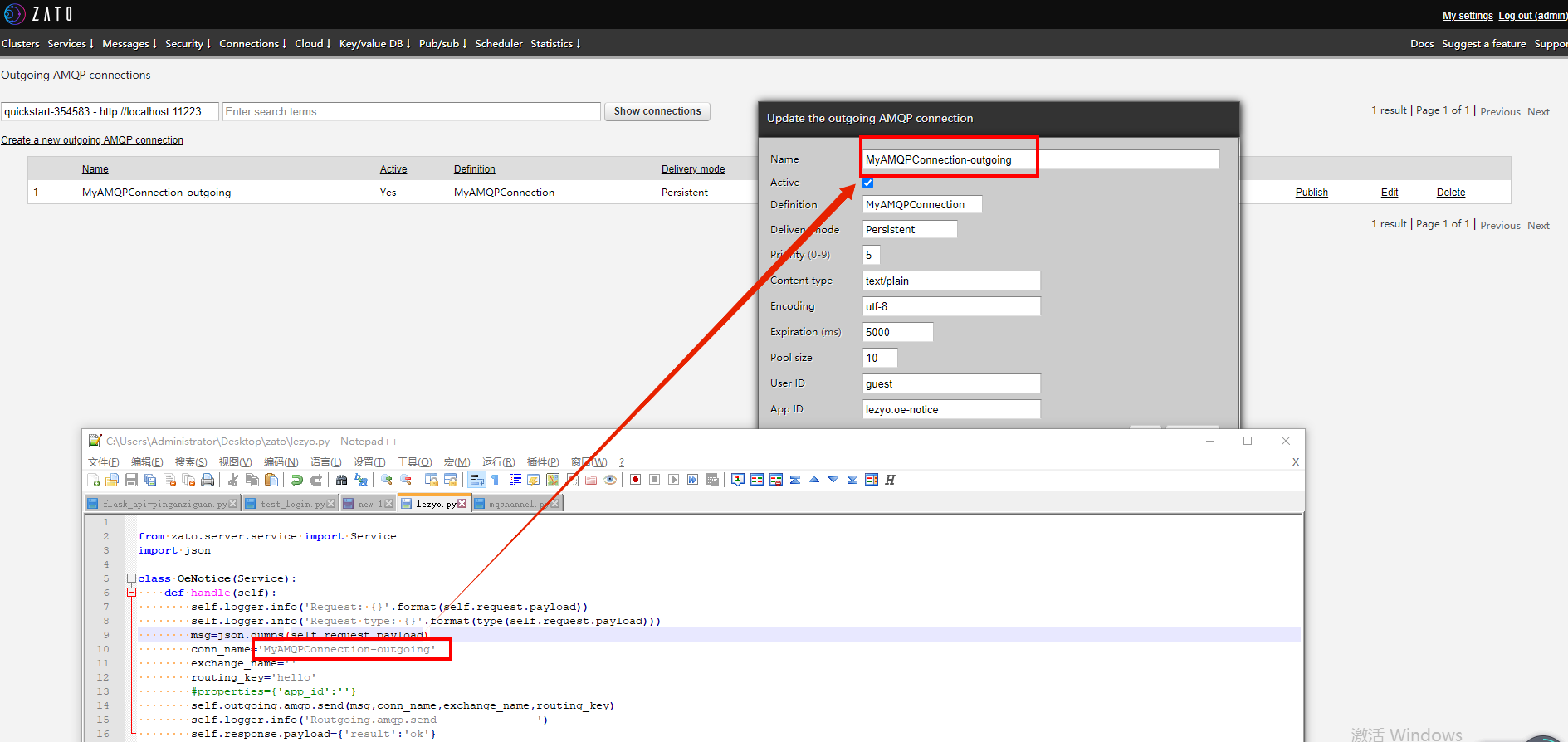Click the Zoom In icon in Notepad++
1568x742 pixels.
coord(387,480)
